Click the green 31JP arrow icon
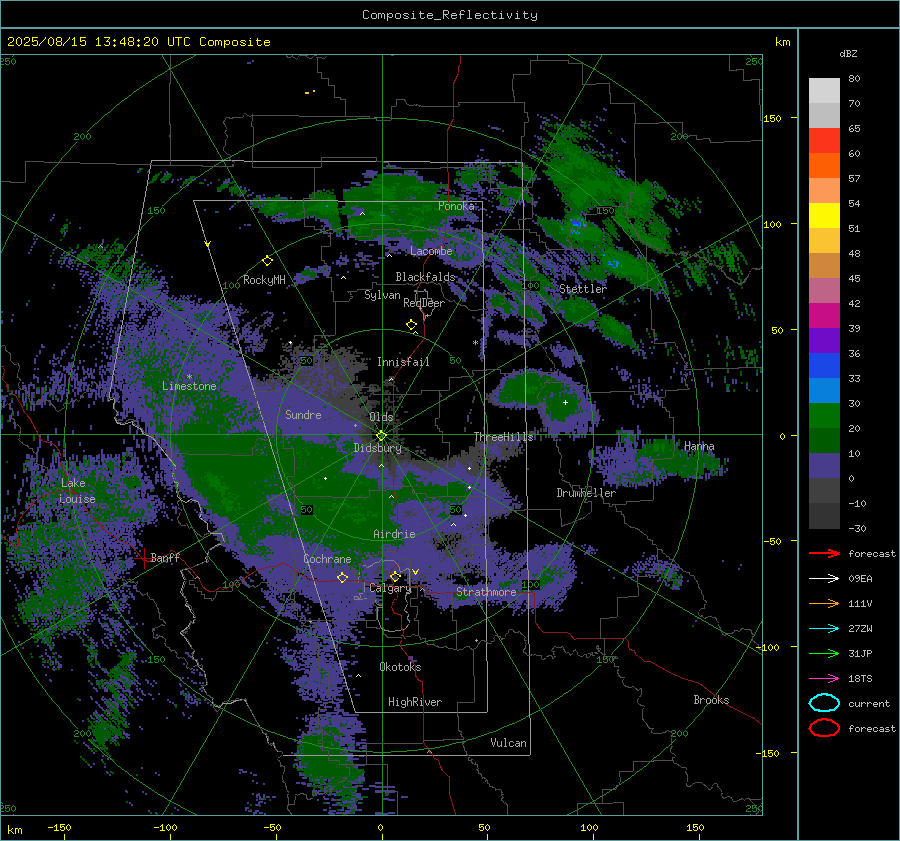Screen dimensions: 900x841 click(824, 653)
